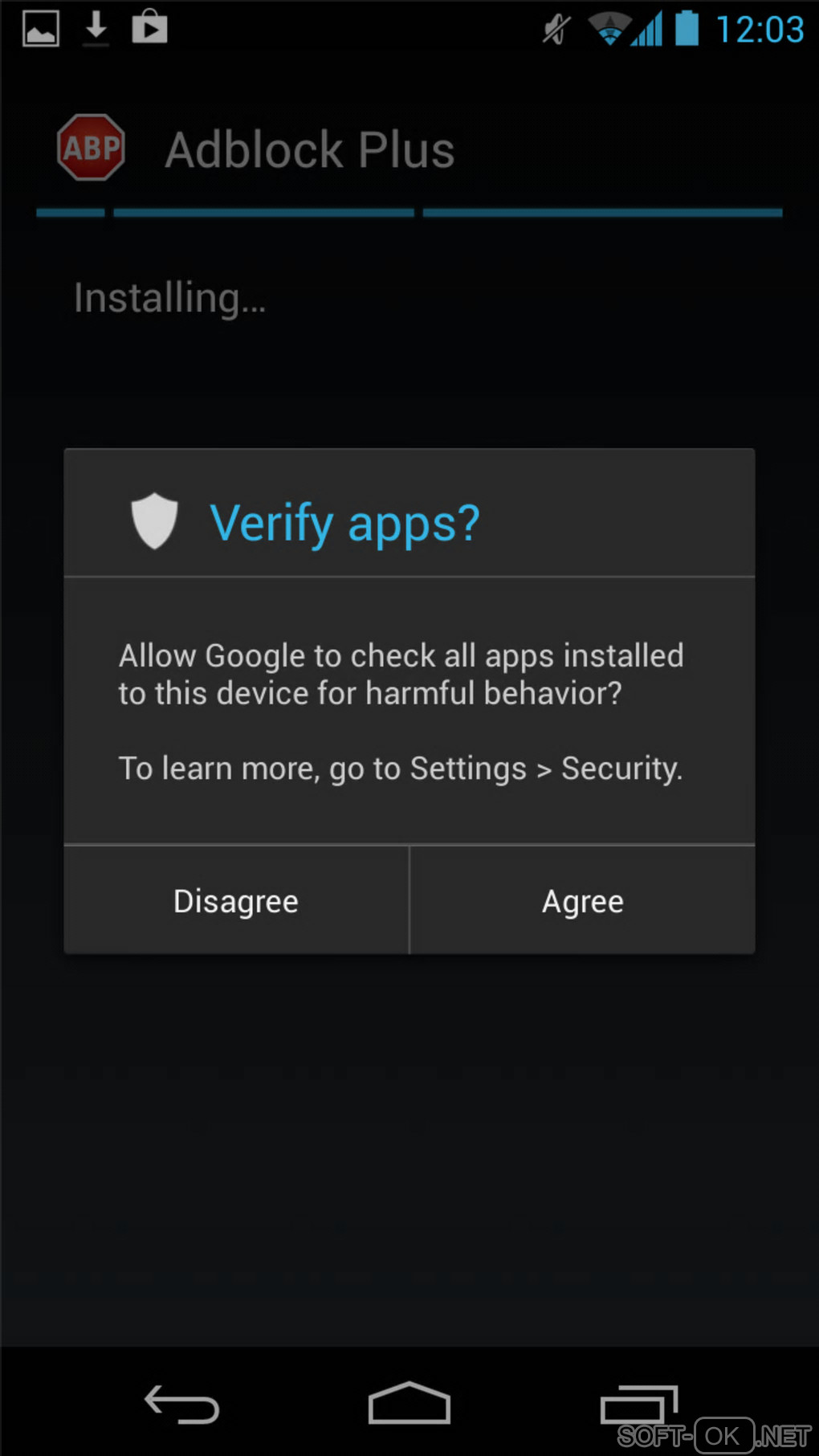Tap the Android back navigation icon

coord(181,1404)
